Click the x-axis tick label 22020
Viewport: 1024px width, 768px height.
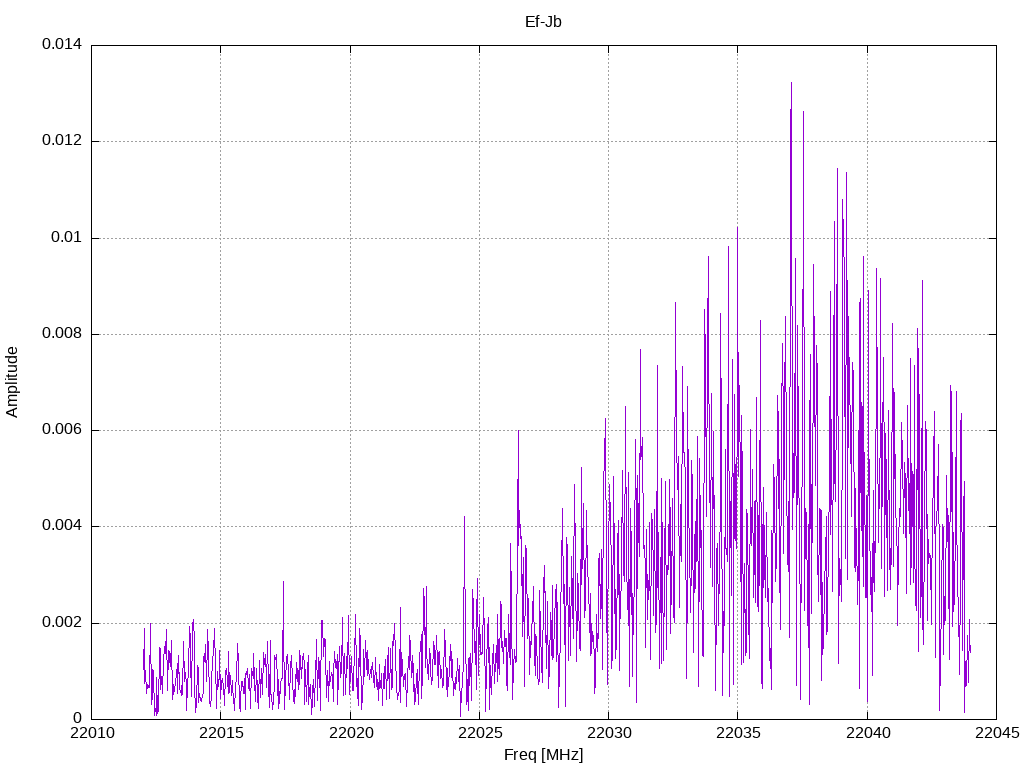coord(350,733)
